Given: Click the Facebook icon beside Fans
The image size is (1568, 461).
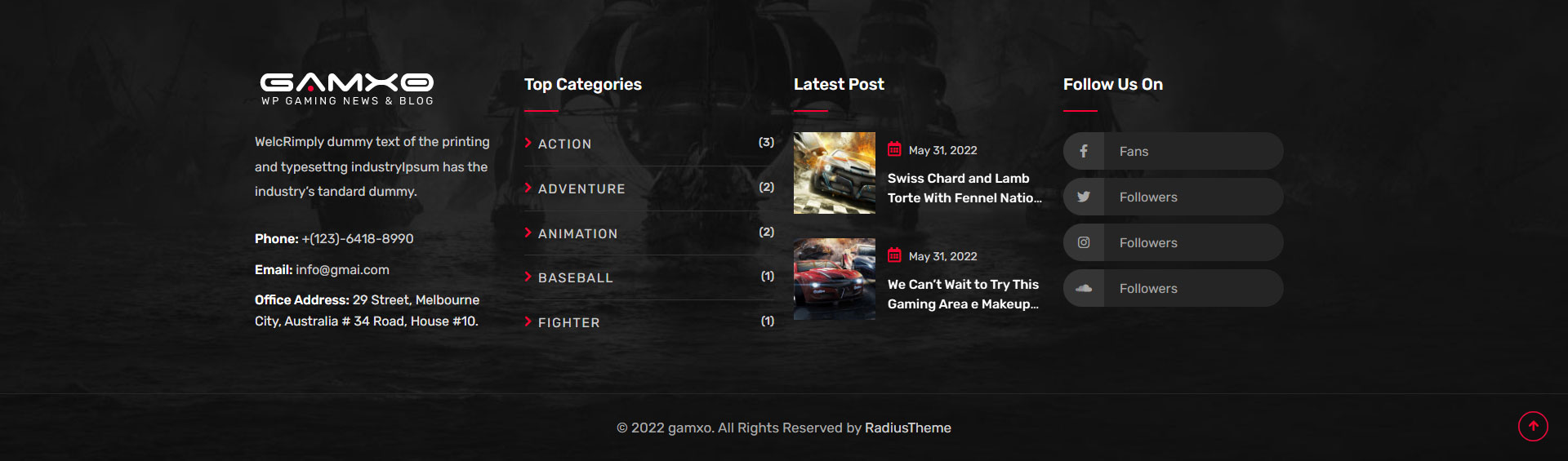Looking at the screenshot, I should (1084, 151).
